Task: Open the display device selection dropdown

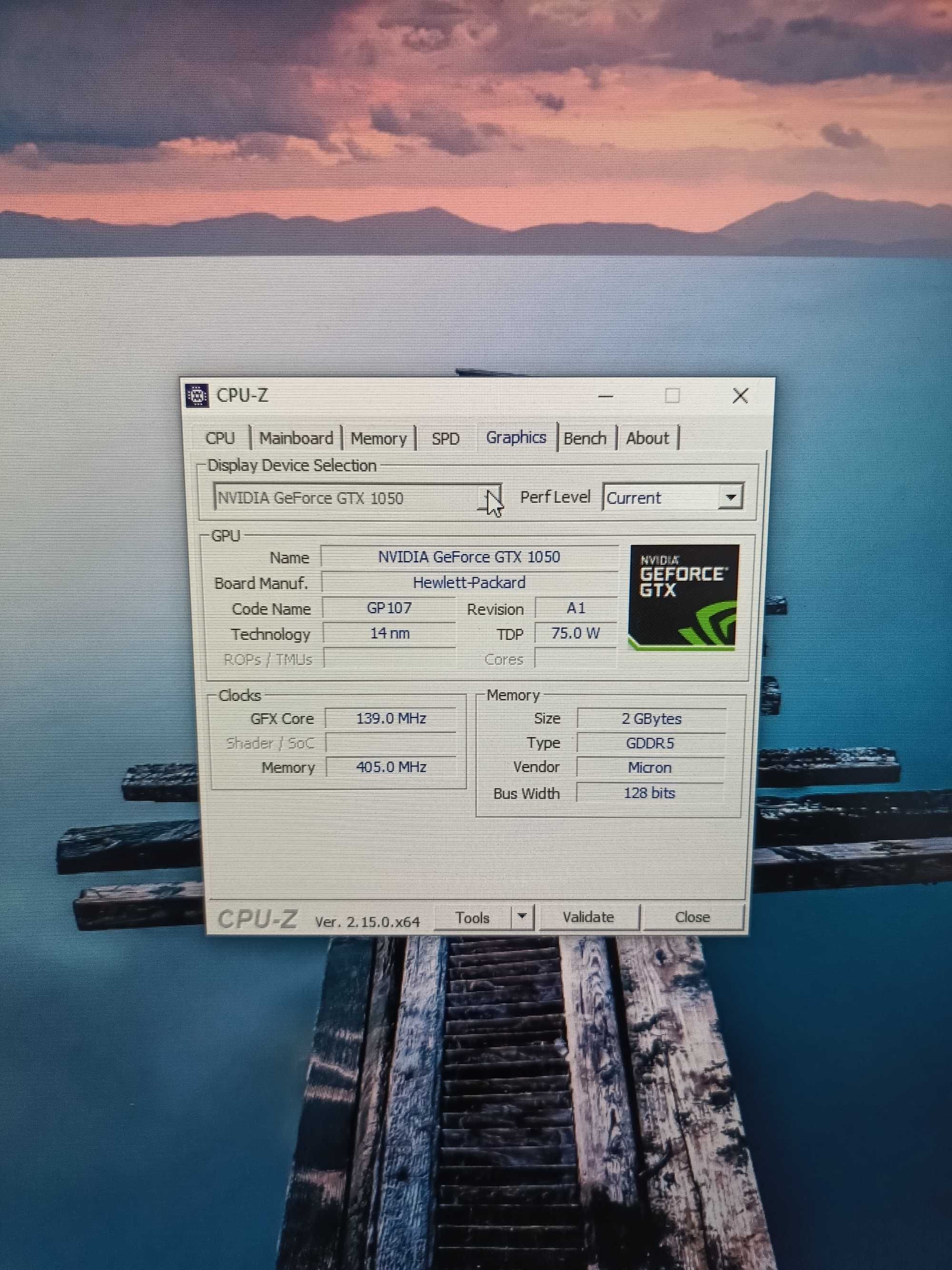Action: 357,497
